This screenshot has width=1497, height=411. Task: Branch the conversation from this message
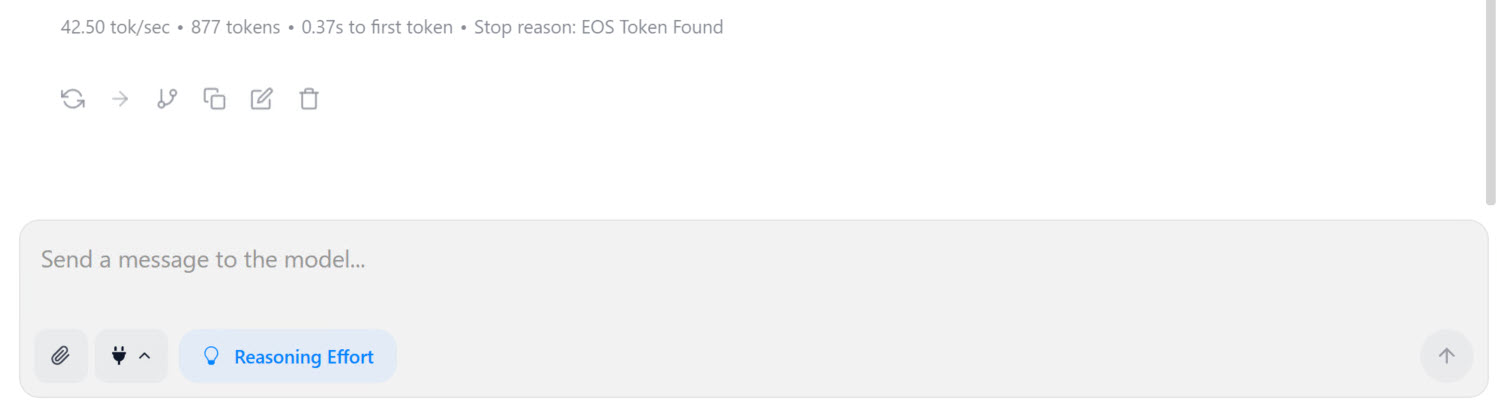point(167,99)
